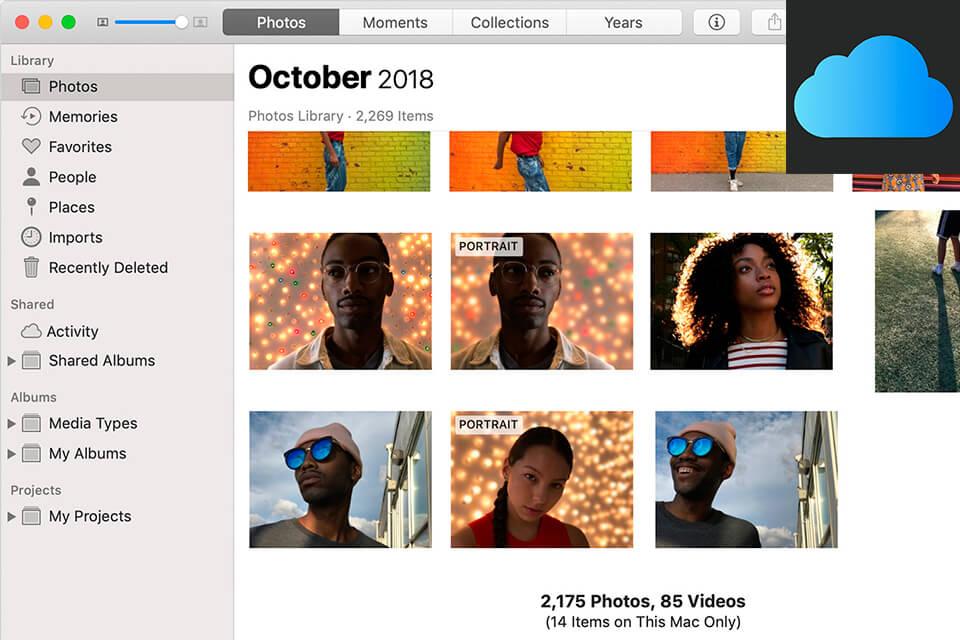Screen dimensions: 960x640
Task: Click the Favorites heart icon
Action: tap(31, 146)
